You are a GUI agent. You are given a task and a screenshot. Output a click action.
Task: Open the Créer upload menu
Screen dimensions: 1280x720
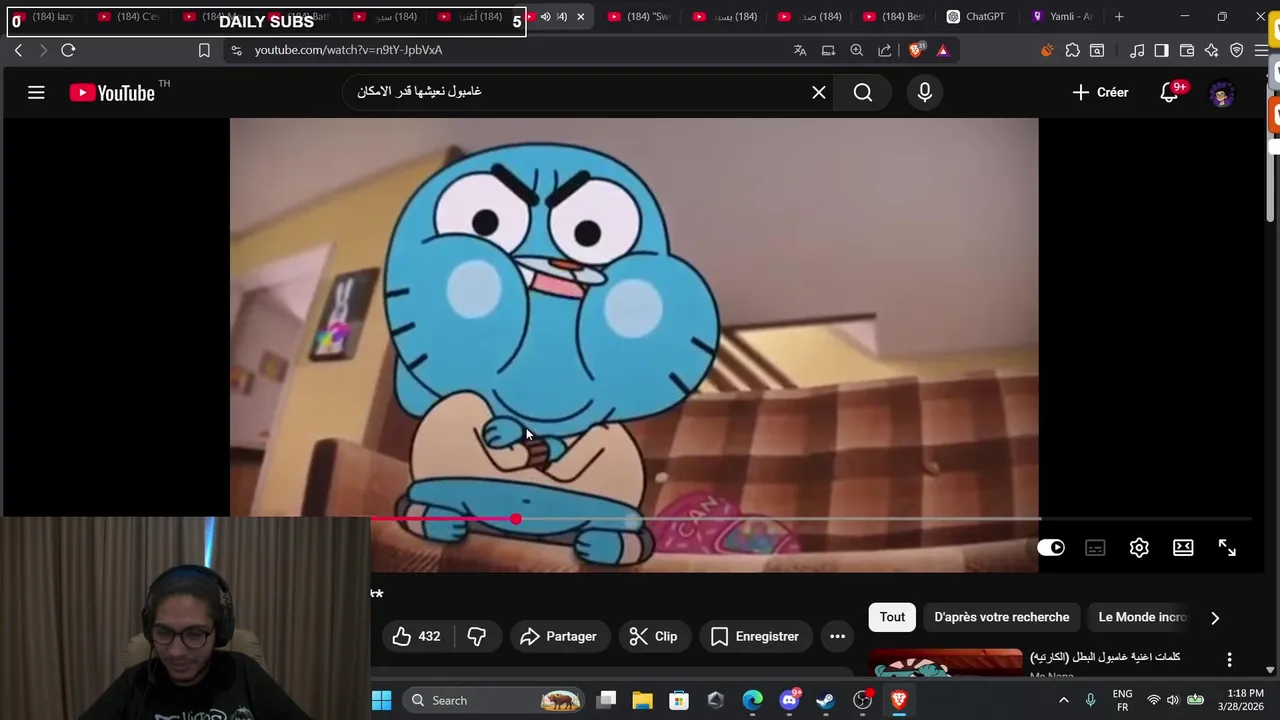click(1100, 92)
